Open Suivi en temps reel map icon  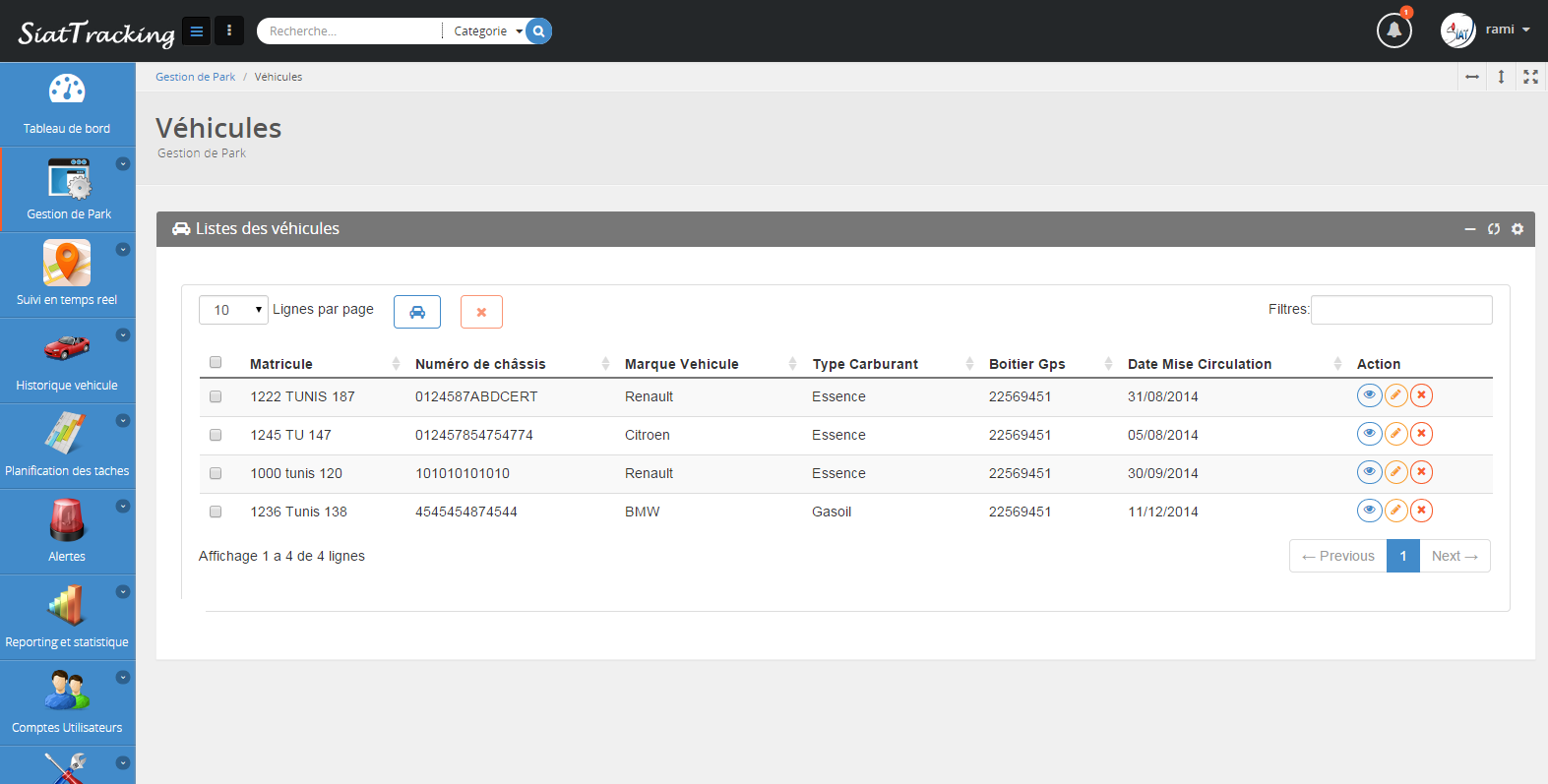[x=67, y=263]
